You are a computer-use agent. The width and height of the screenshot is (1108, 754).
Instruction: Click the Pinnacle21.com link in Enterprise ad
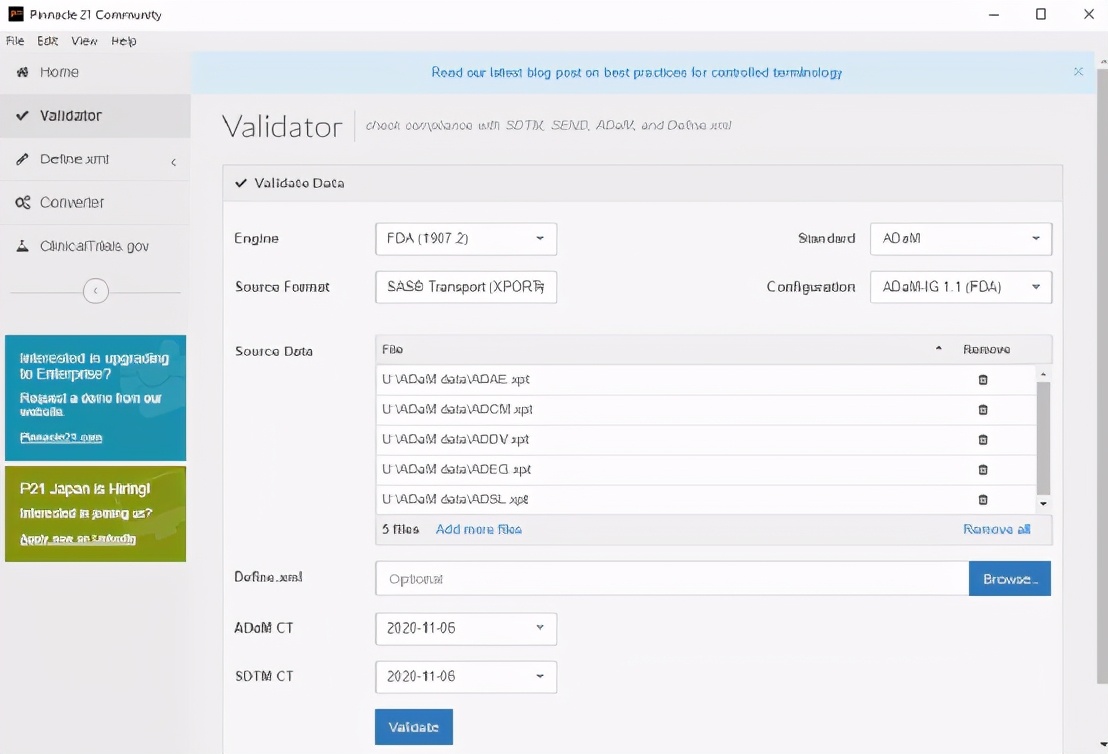pyautogui.click(x=61, y=437)
